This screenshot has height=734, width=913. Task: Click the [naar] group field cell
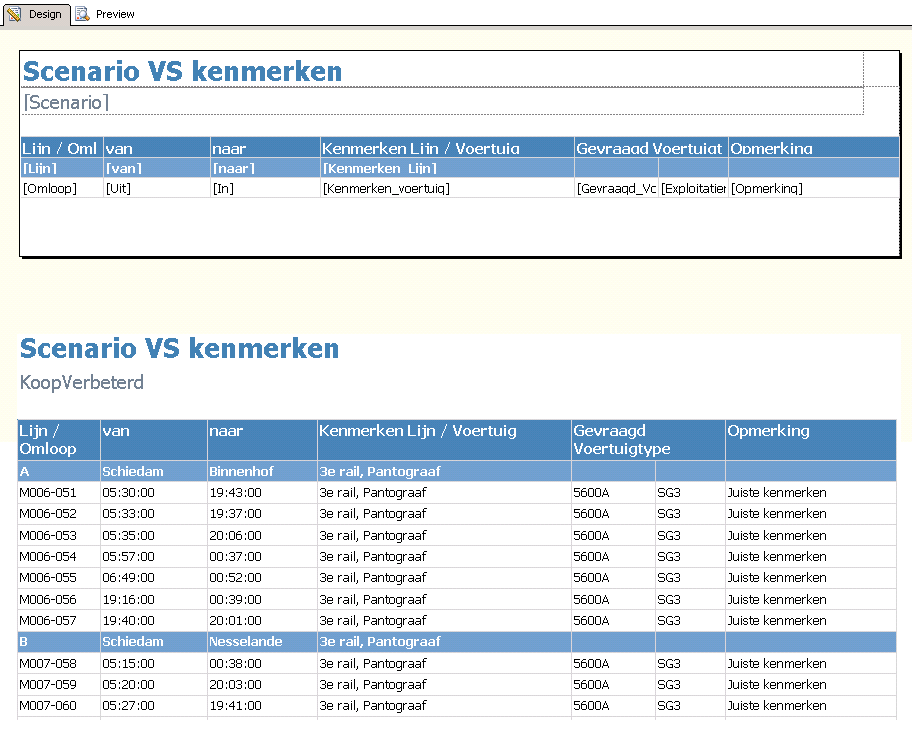[x=265, y=168]
